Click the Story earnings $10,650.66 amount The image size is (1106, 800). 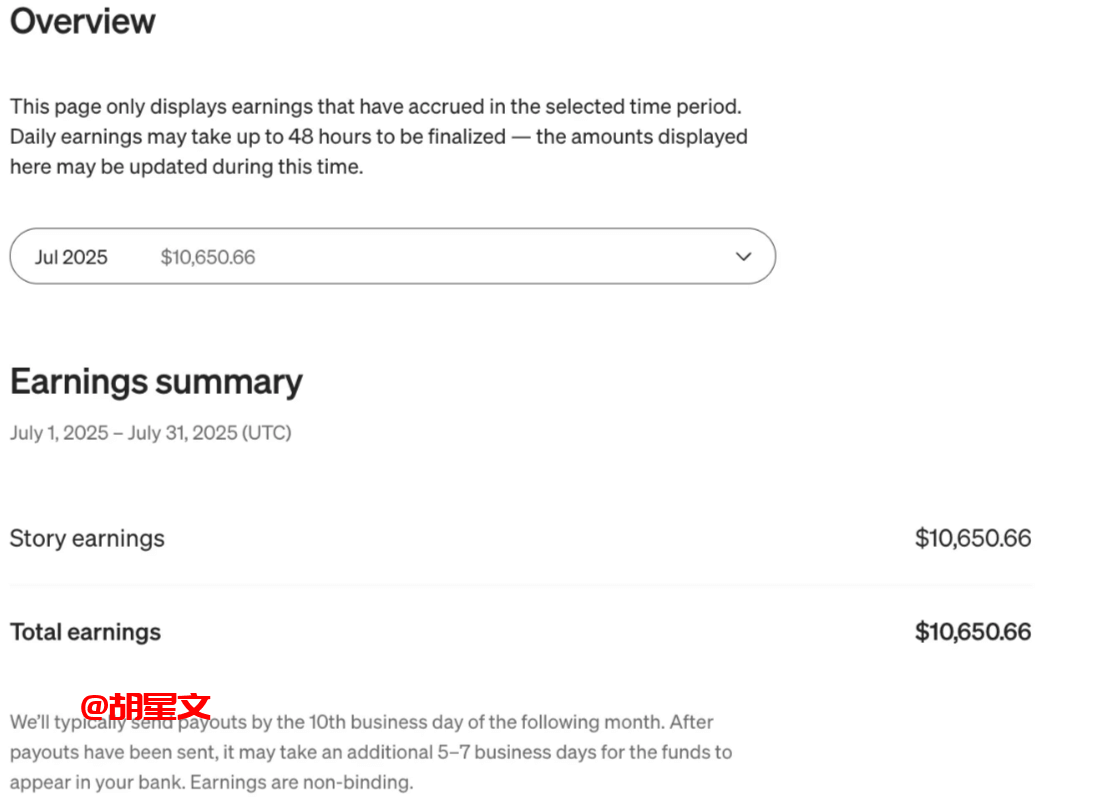pyautogui.click(x=972, y=538)
